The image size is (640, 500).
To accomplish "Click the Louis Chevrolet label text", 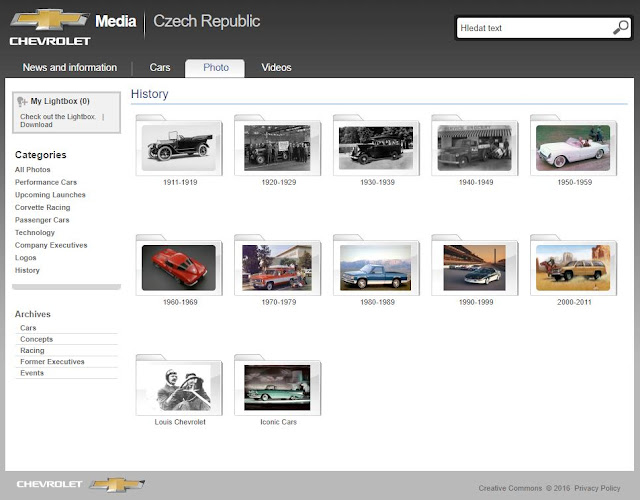I will click(180, 422).
